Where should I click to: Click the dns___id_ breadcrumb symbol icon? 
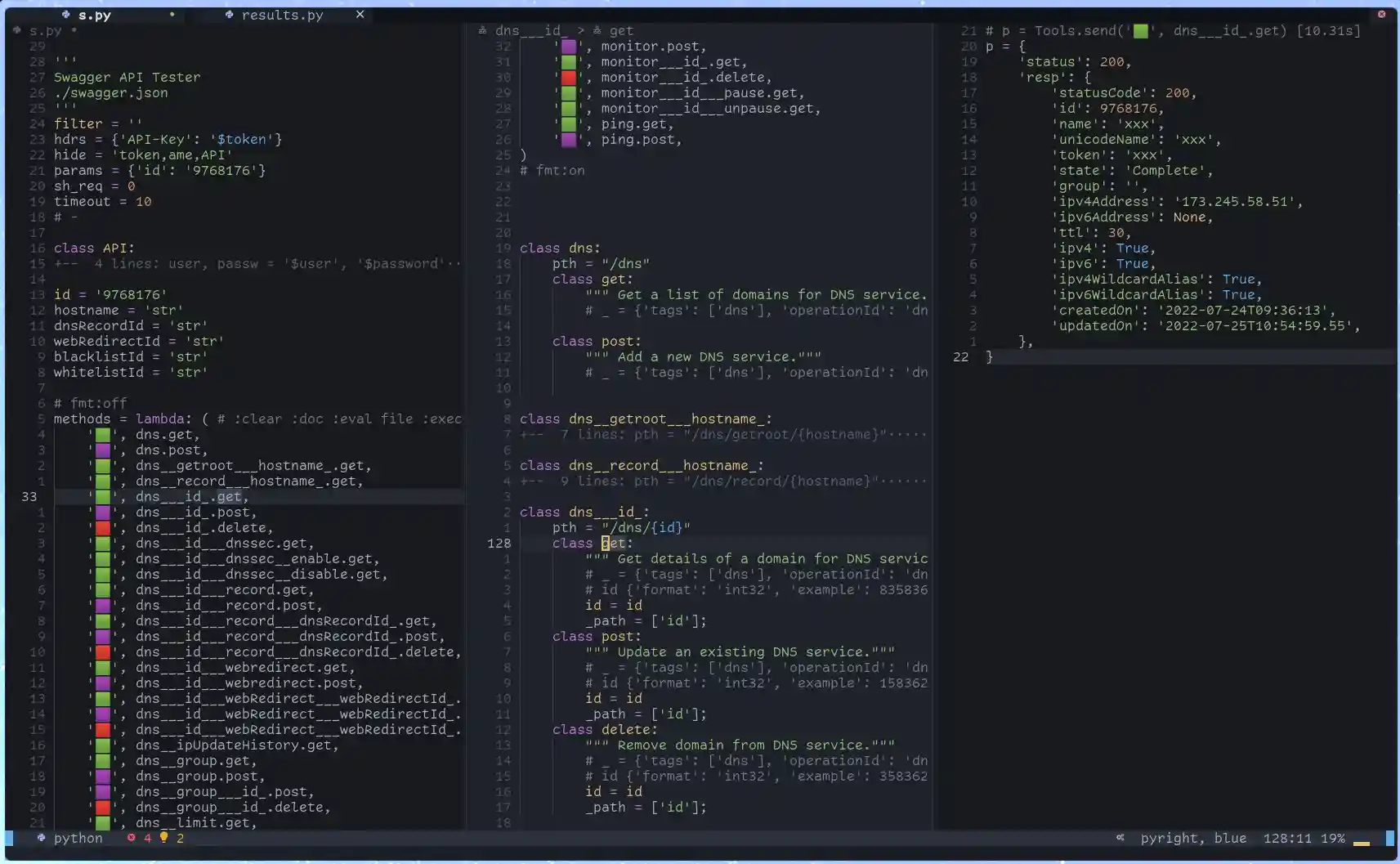point(482,30)
